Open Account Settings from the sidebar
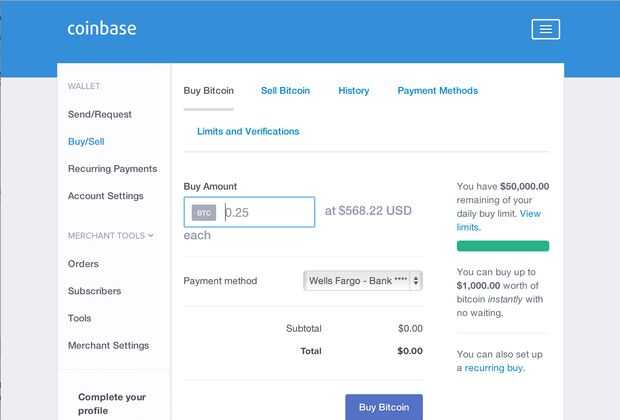Image resolution: width=620 pixels, height=420 pixels. point(106,196)
